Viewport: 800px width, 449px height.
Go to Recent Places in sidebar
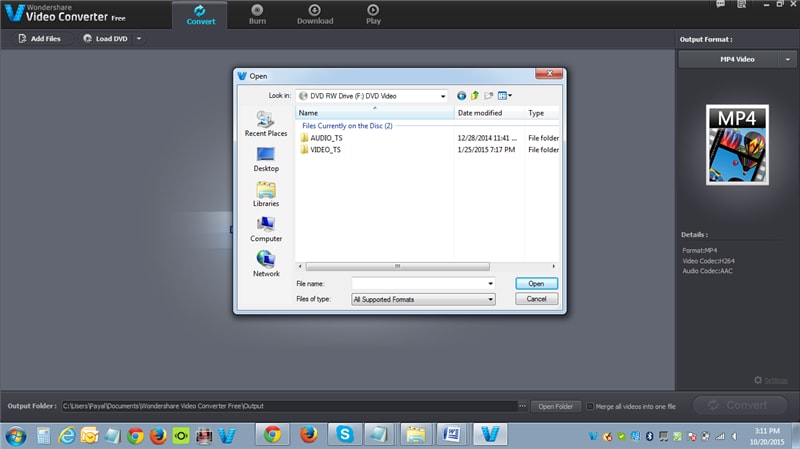(x=266, y=124)
